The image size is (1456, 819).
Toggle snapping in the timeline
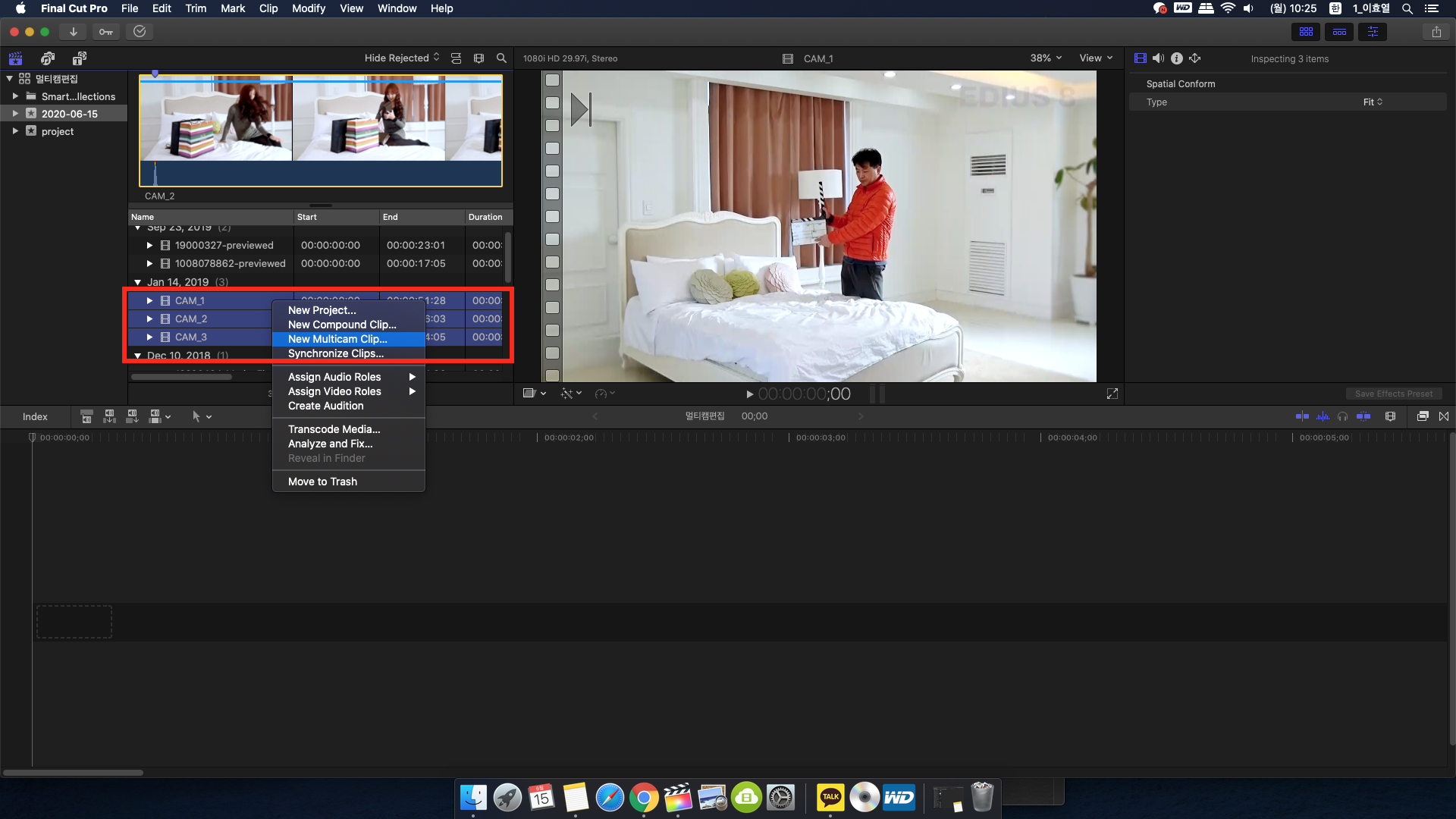coord(1363,416)
